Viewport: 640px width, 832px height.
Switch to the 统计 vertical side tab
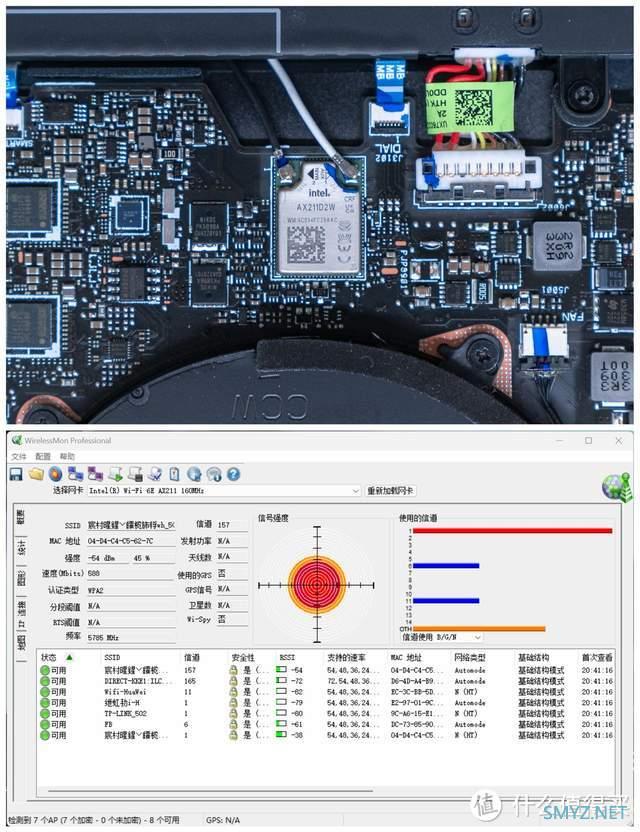21,548
